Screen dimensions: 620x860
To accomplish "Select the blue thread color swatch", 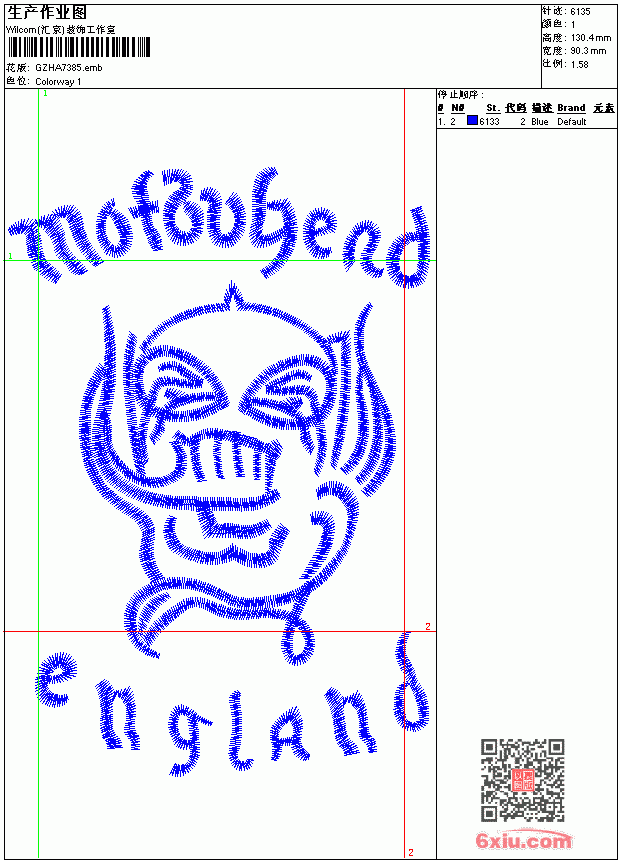I will coord(472,121).
